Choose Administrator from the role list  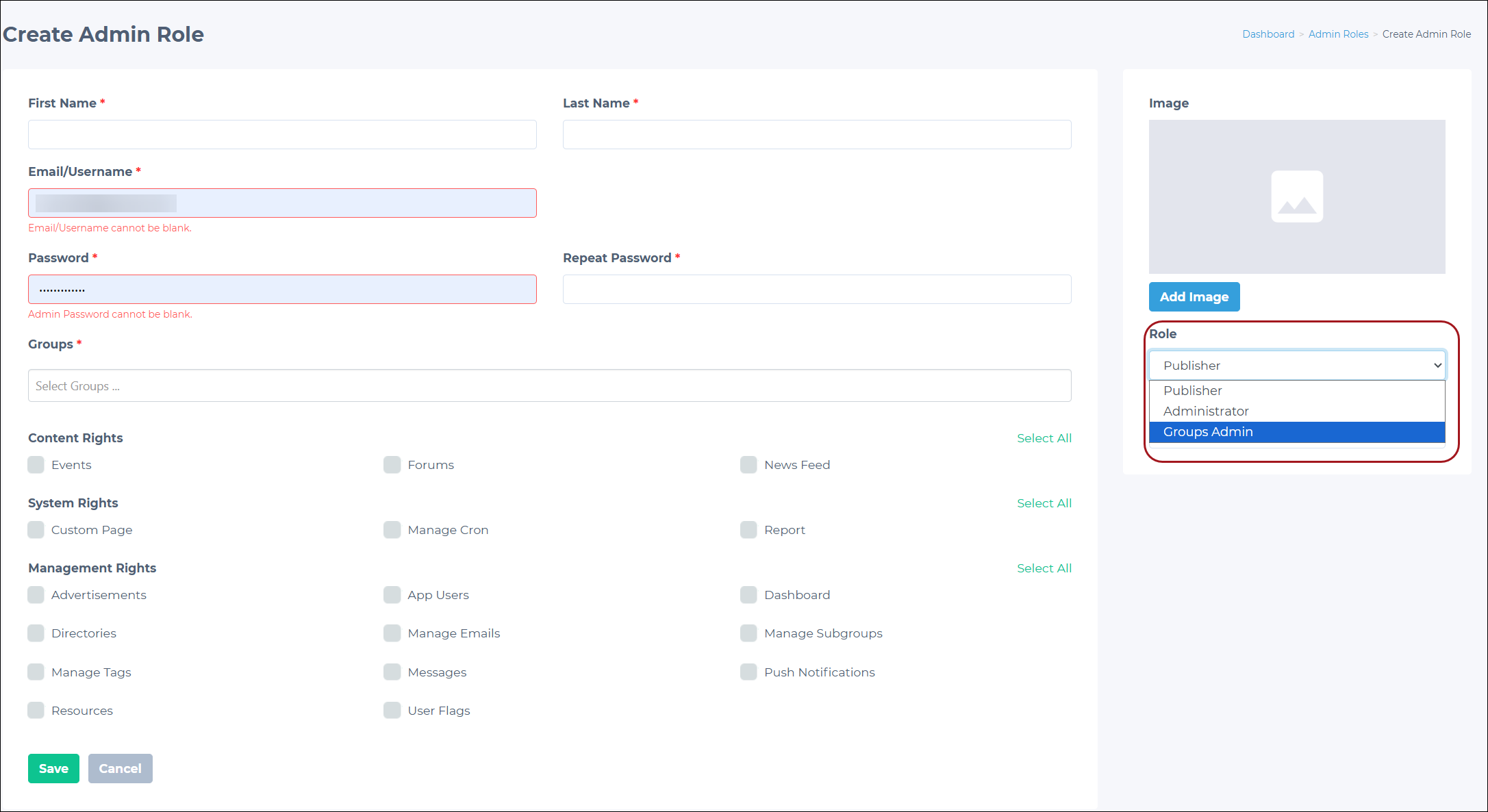[1297, 411]
